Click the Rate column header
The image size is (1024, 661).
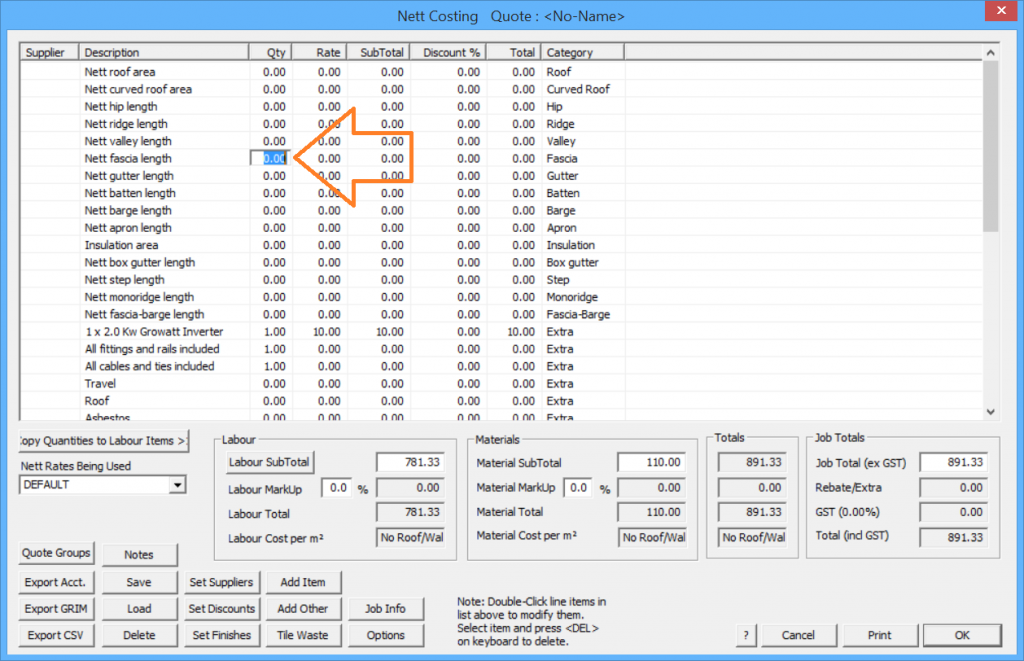click(x=319, y=52)
